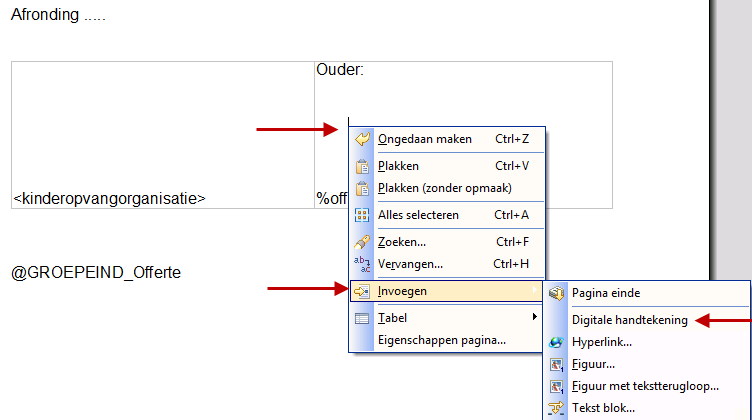Click the Ongedaan maken undo icon

[362, 139]
